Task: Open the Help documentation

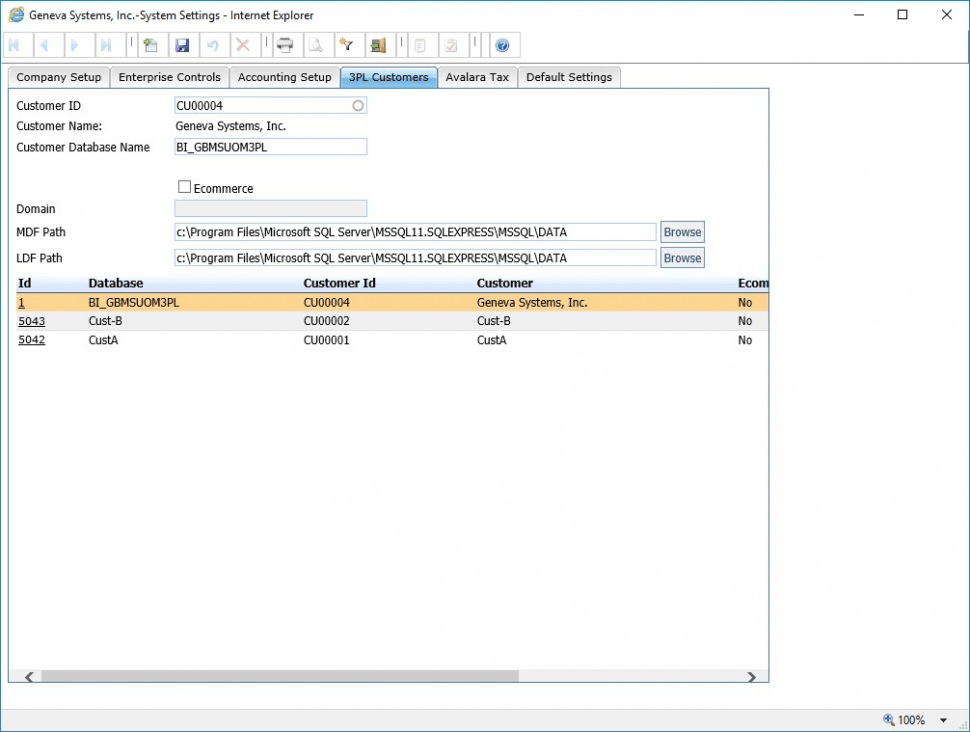Action: point(502,44)
